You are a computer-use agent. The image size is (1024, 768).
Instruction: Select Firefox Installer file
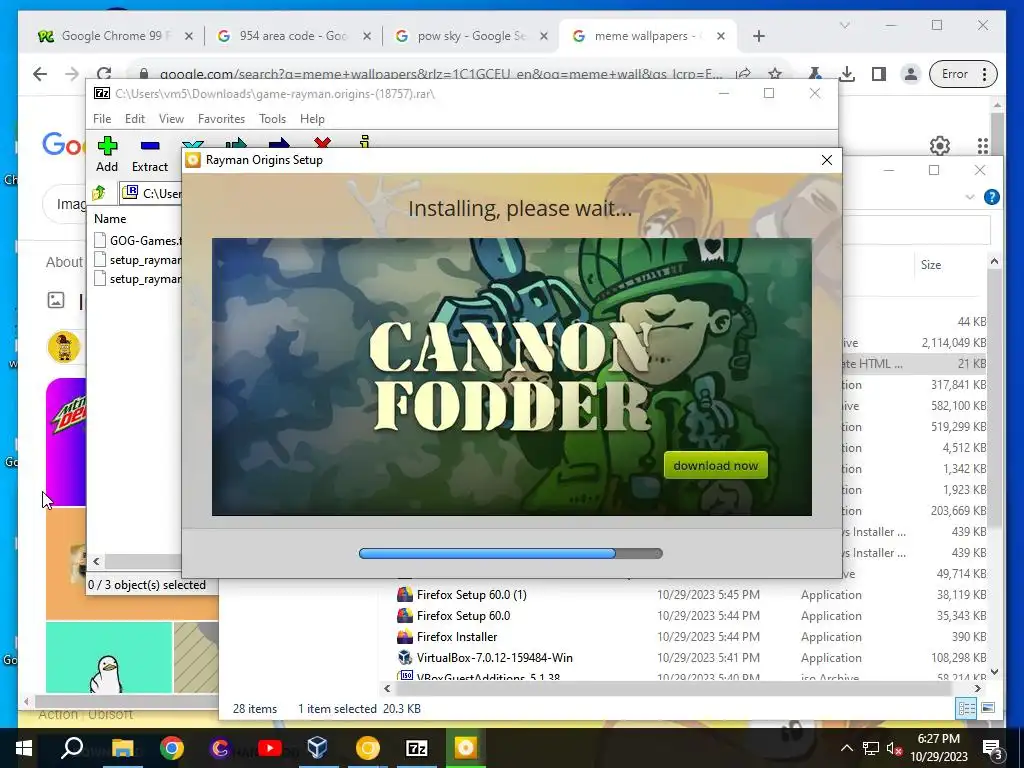[457, 637]
